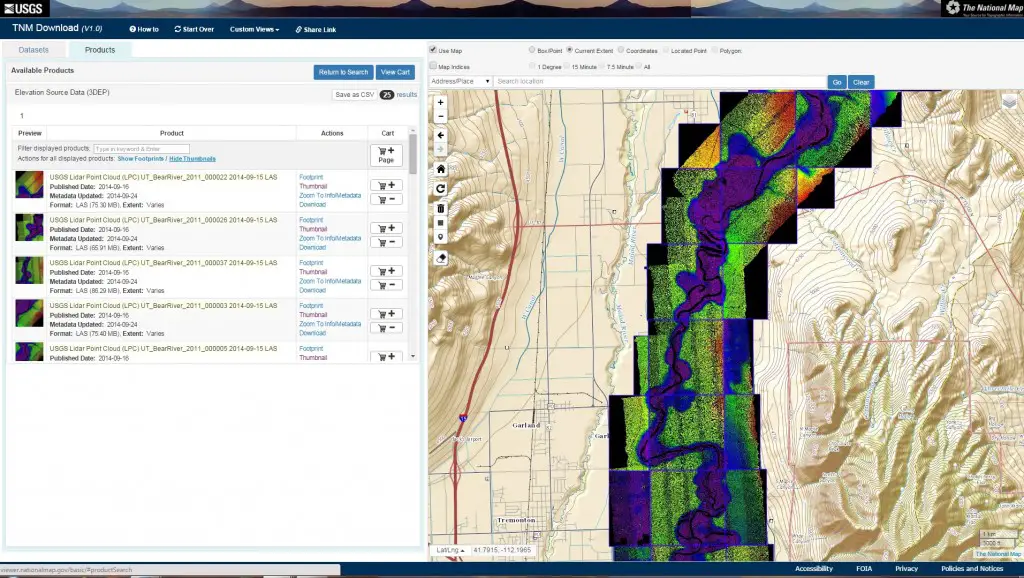Open the How to help menu

pos(144,29)
